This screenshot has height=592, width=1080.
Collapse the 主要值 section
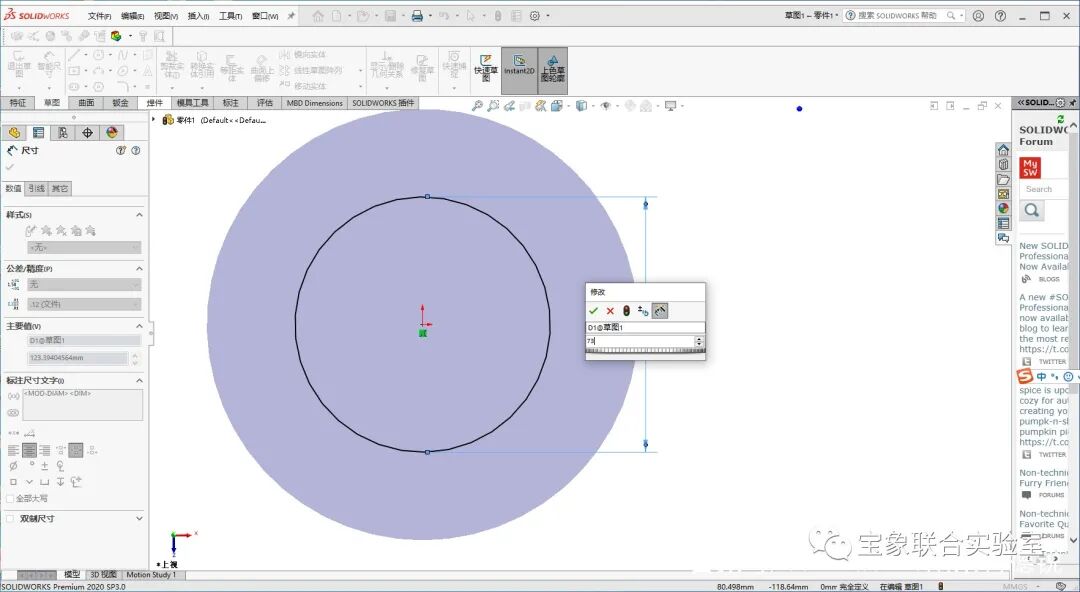click(139, 326)
